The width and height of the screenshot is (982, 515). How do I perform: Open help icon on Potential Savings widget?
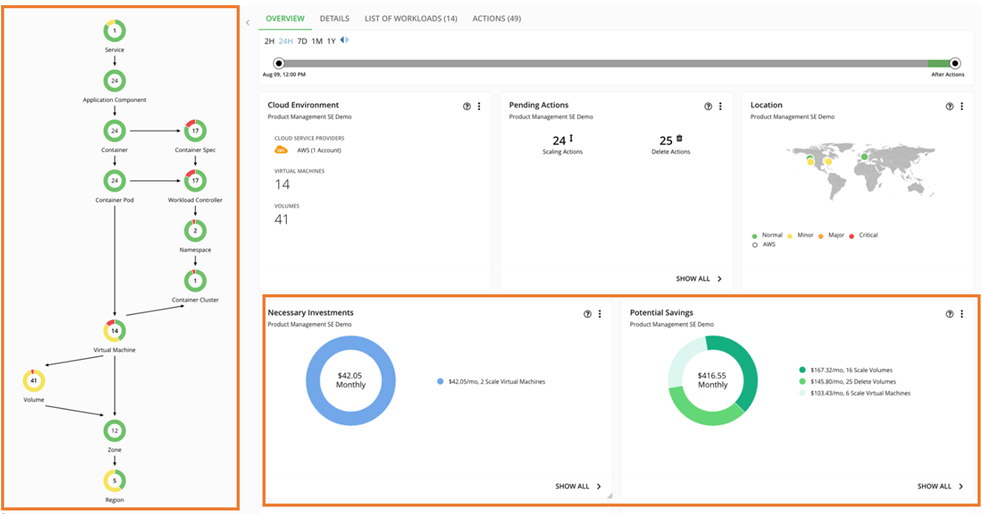949,314
